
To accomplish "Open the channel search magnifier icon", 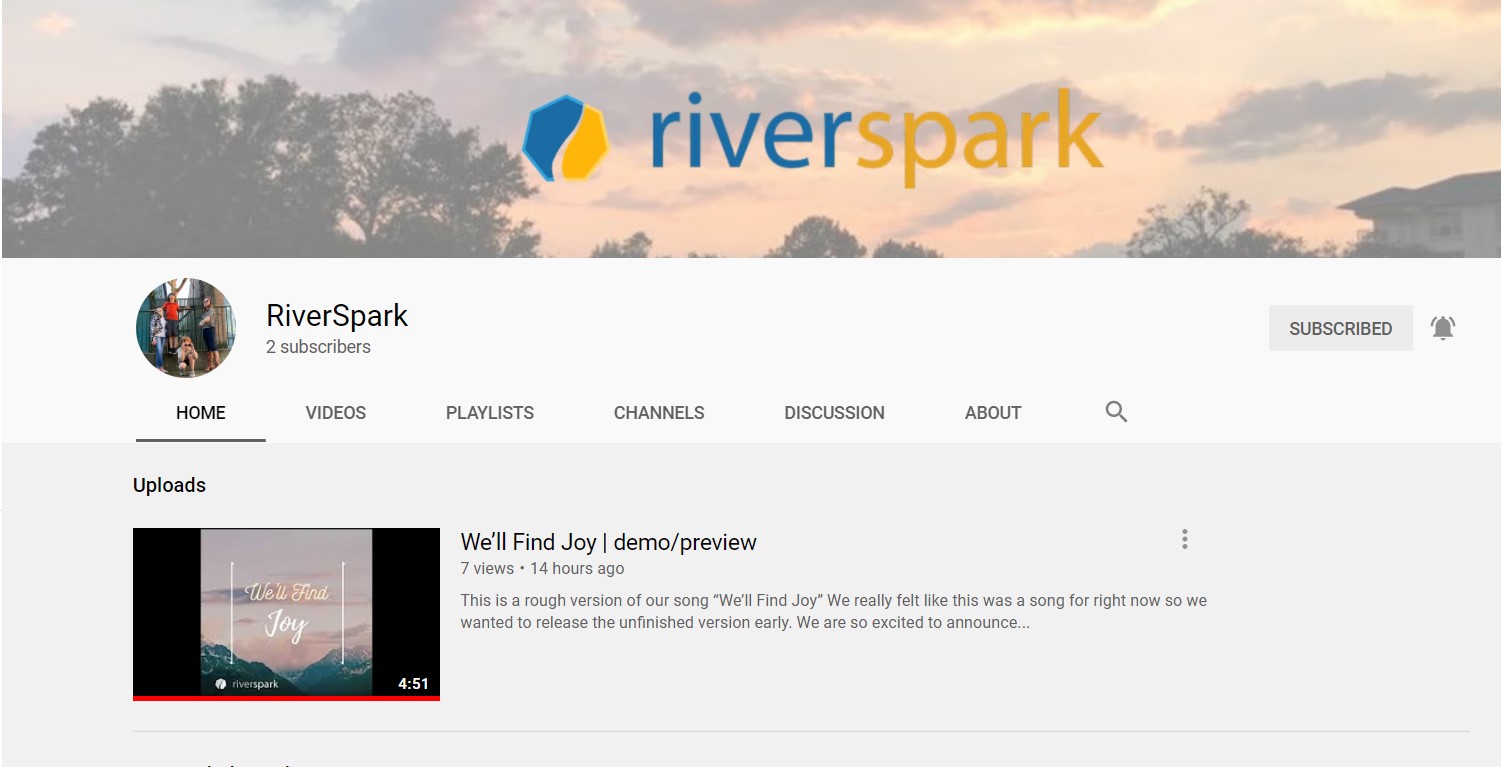I will [1116, 412].
